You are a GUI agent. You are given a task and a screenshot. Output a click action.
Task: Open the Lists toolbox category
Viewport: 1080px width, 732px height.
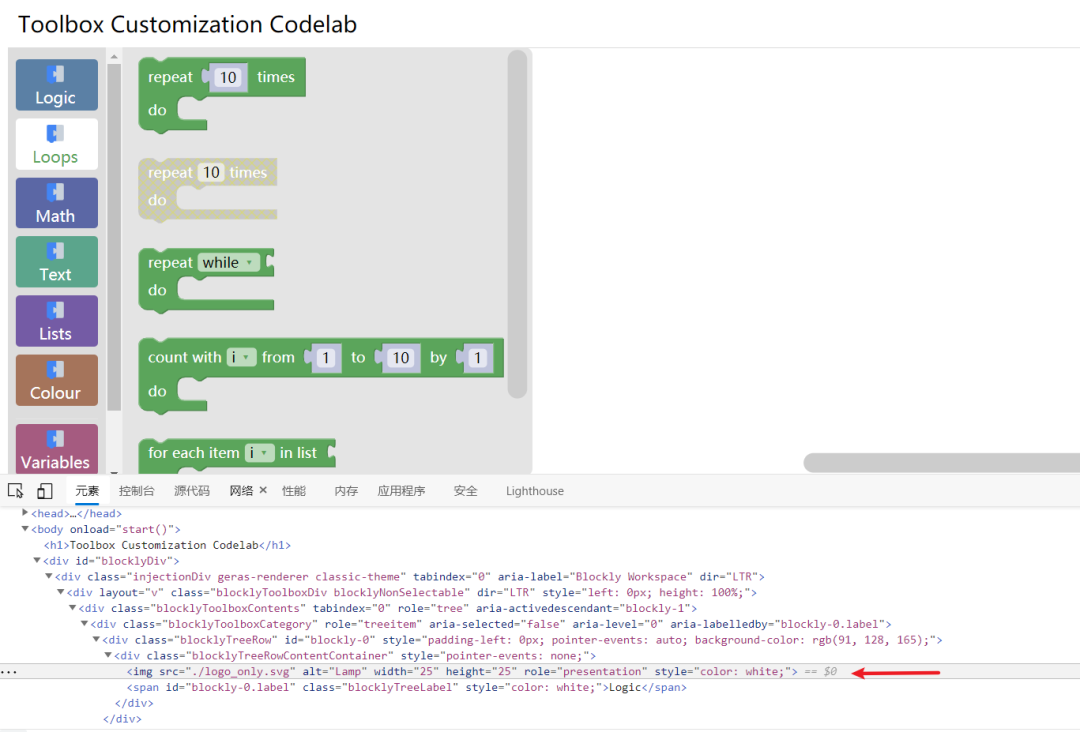click(56, 321)
